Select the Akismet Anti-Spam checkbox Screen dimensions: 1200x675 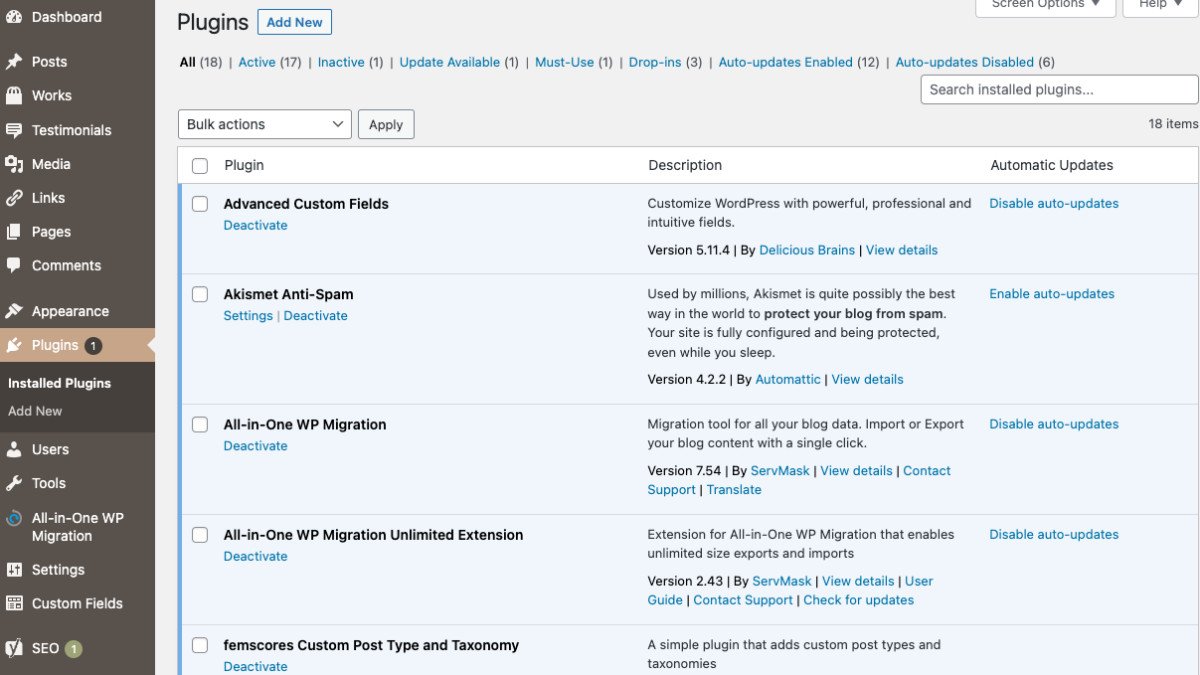[199, 294]
